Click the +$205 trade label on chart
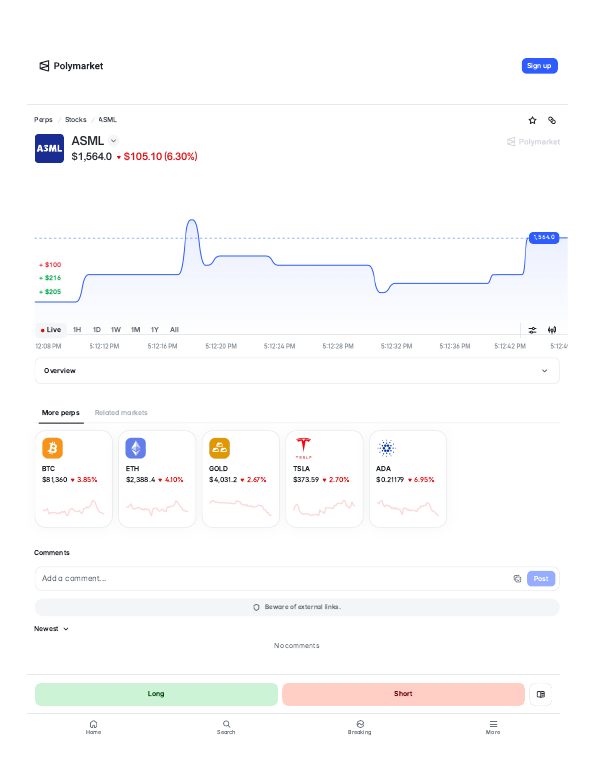595x770 pixels. pos(50,292)
